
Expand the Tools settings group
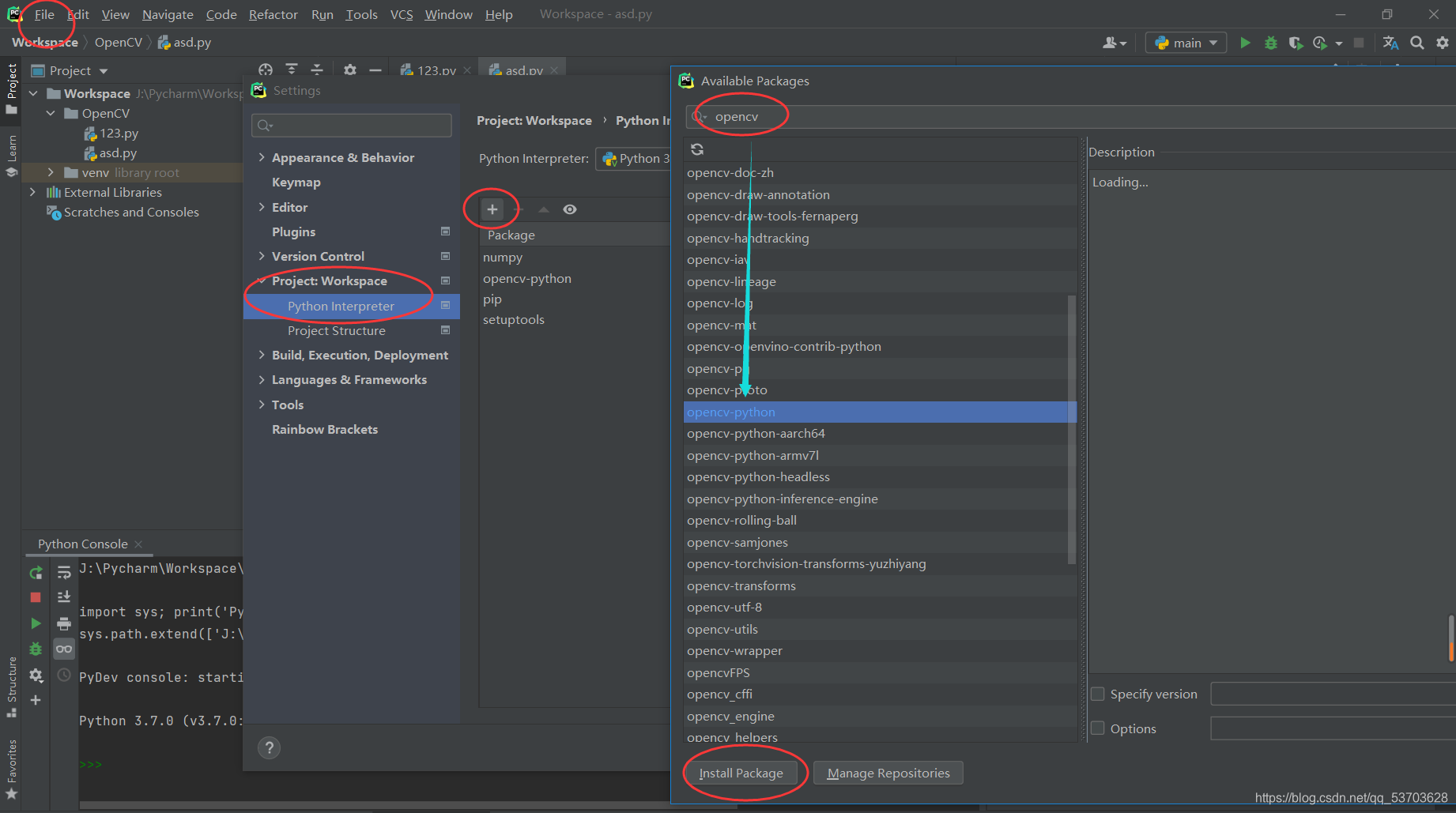[262, 405]
